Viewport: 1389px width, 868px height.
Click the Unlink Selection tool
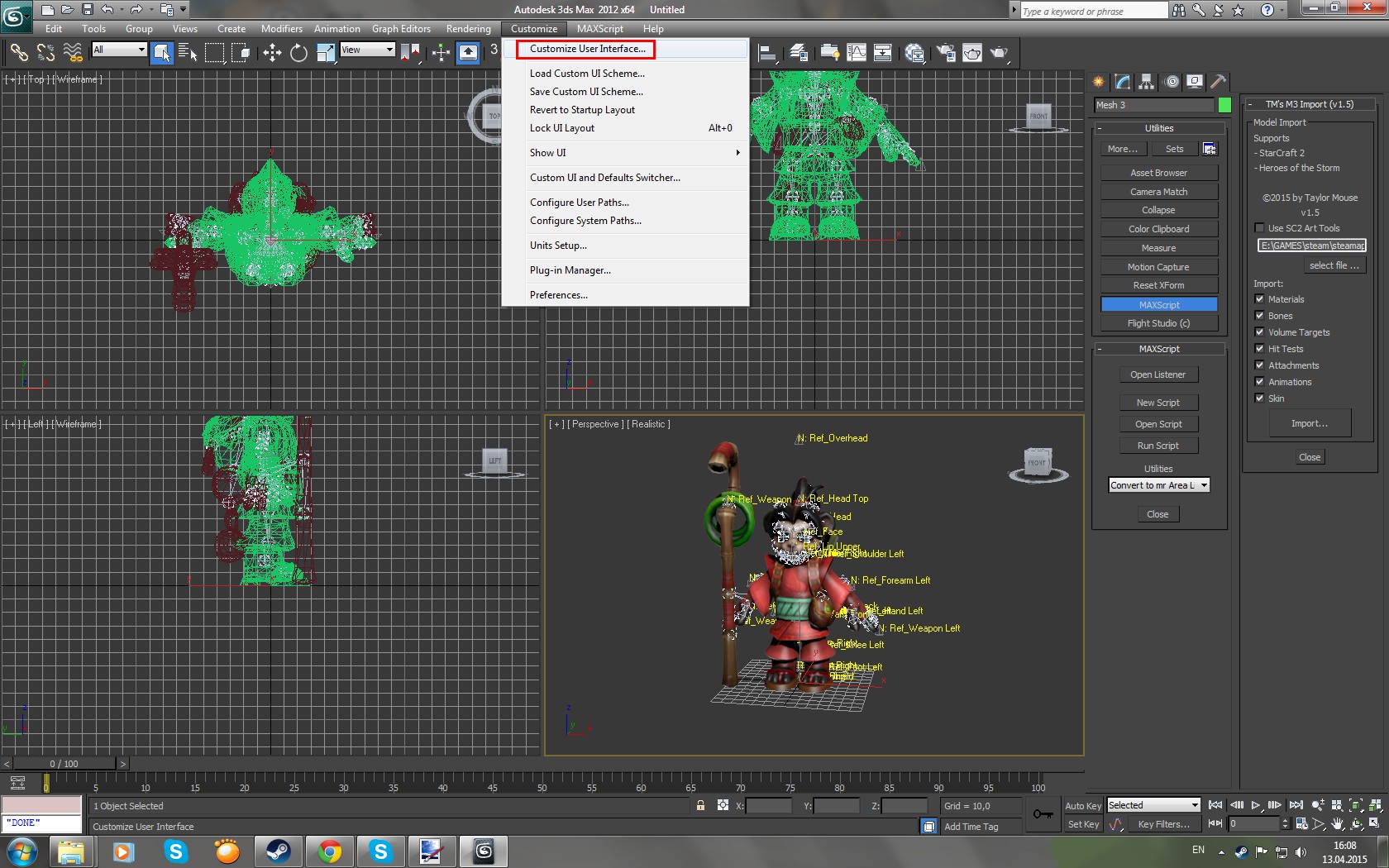pyautogui.click(x=46, y=53)
